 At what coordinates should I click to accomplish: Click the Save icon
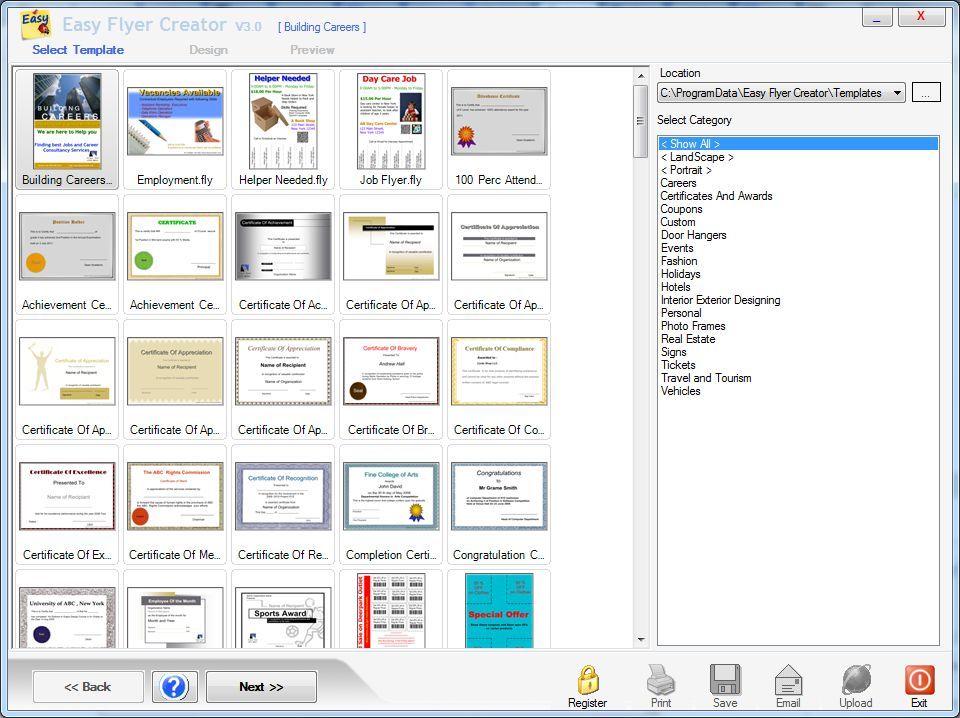(x=724, y=683)
